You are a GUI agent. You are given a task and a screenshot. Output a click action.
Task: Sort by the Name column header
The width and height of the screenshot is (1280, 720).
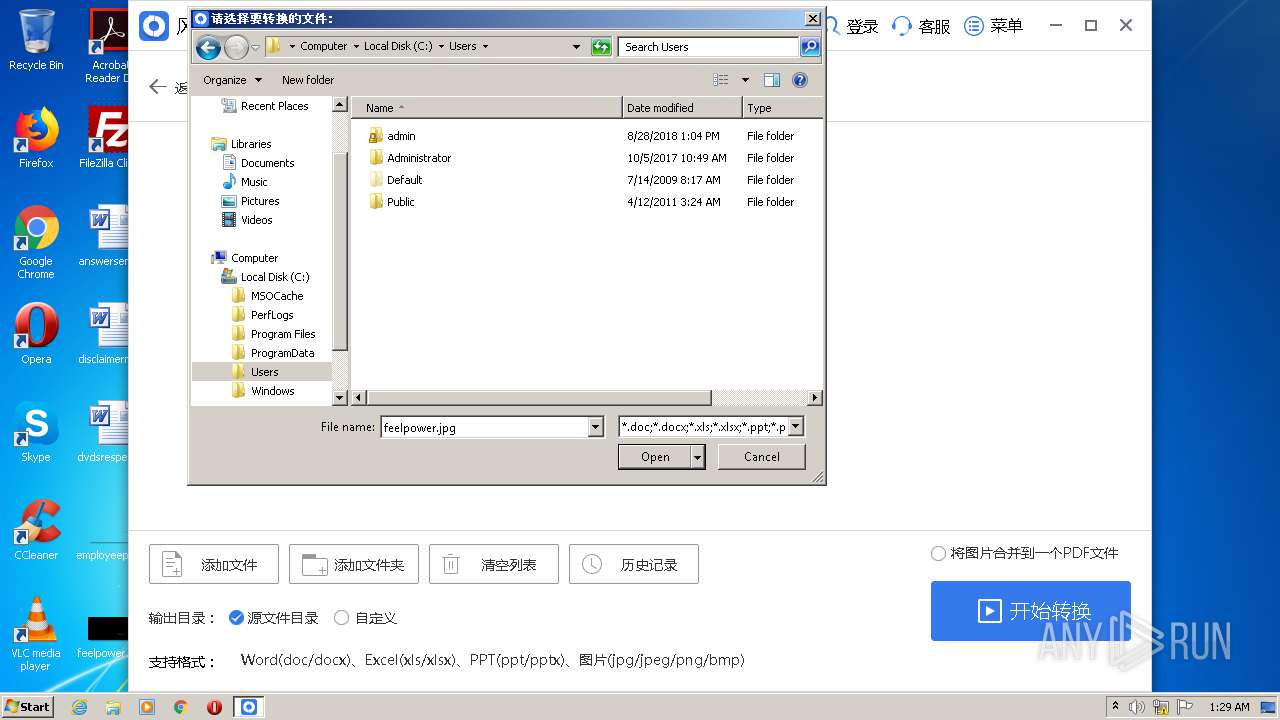(x=487, y=108)
